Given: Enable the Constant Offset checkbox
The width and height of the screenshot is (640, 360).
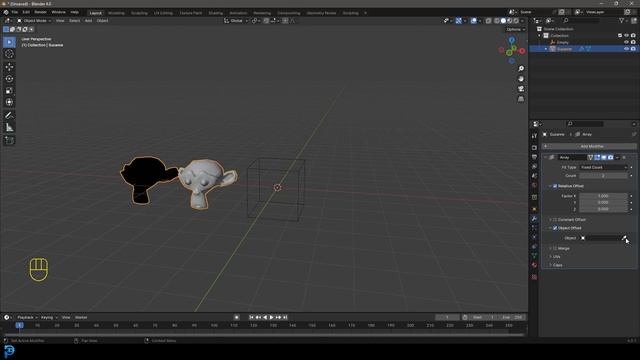Looking at the screenshot, I should pos(555,220).
